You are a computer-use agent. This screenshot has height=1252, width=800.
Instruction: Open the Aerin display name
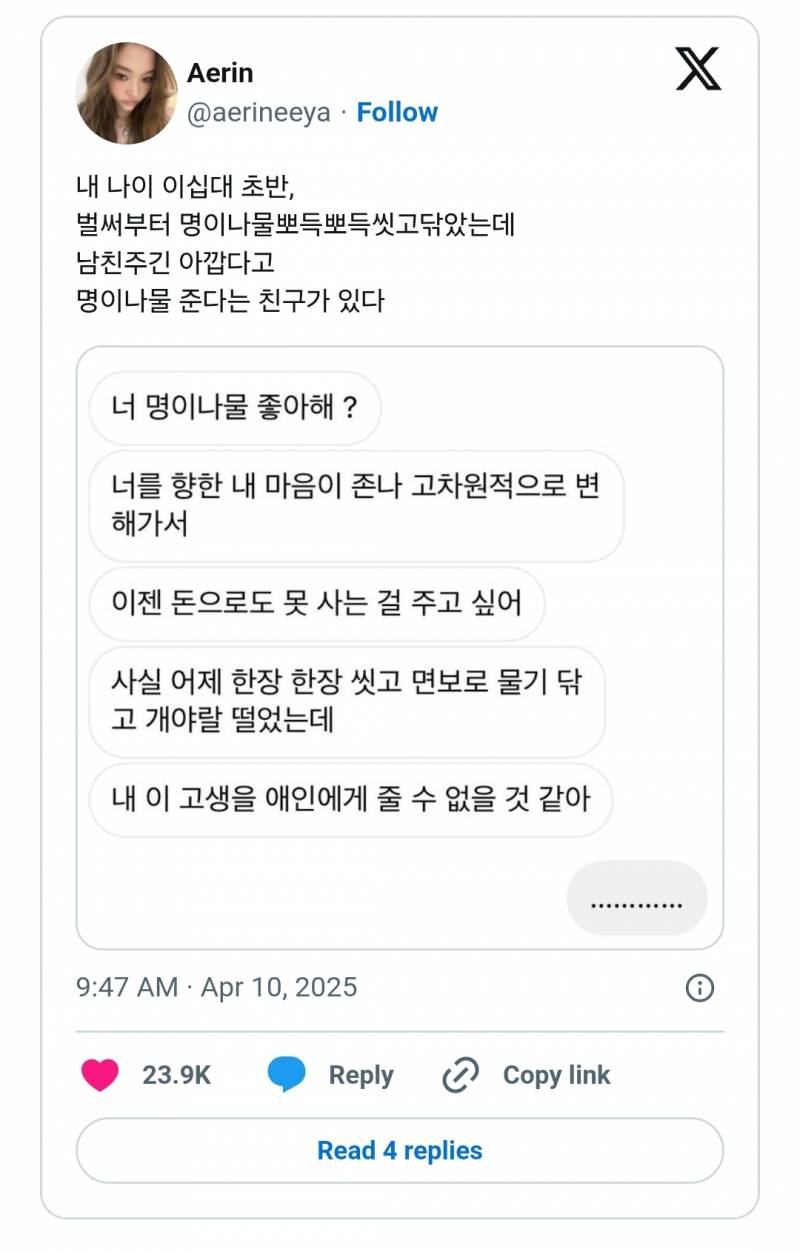220,73
